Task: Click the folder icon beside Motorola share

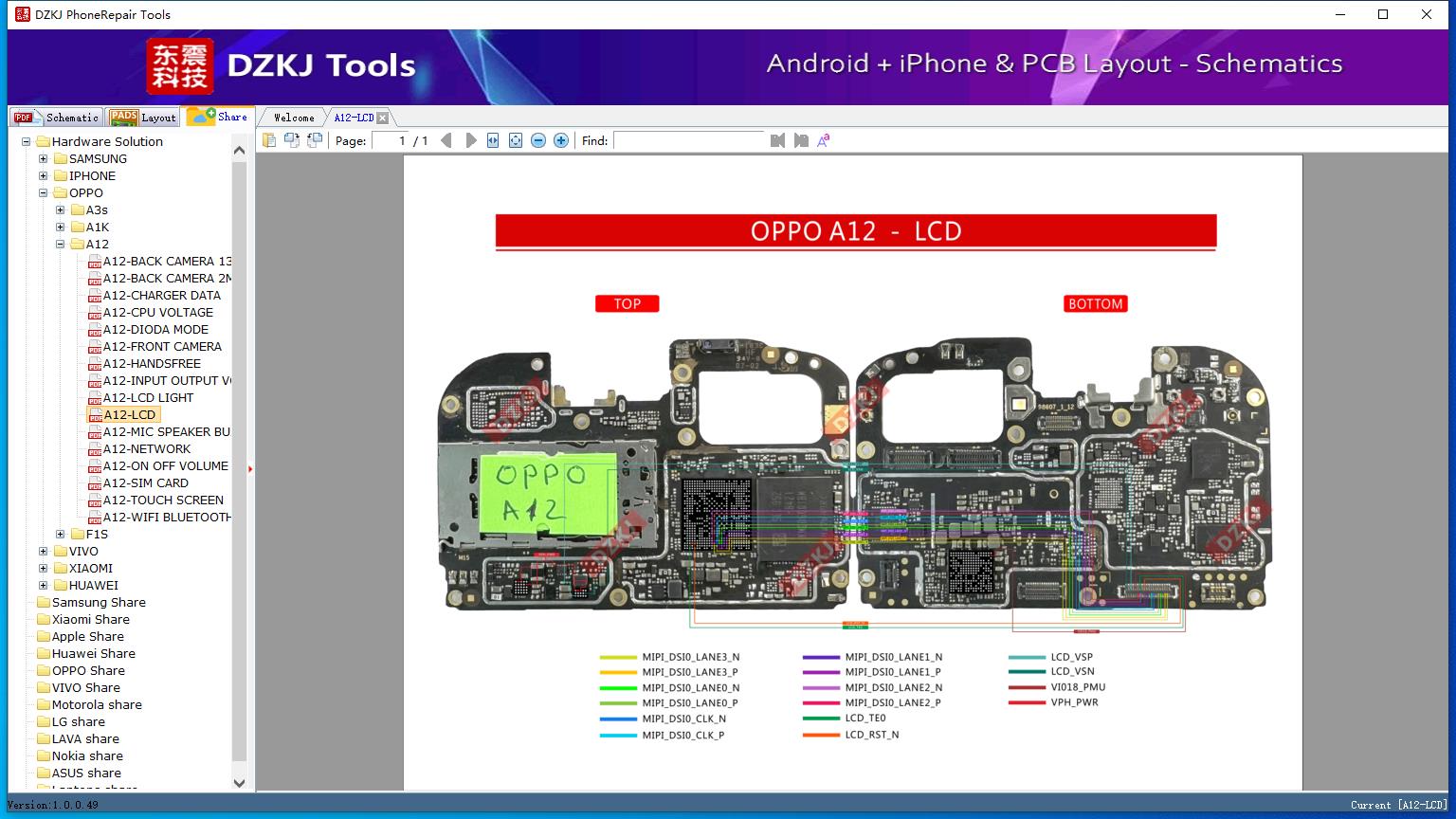Action: [43, 705]
